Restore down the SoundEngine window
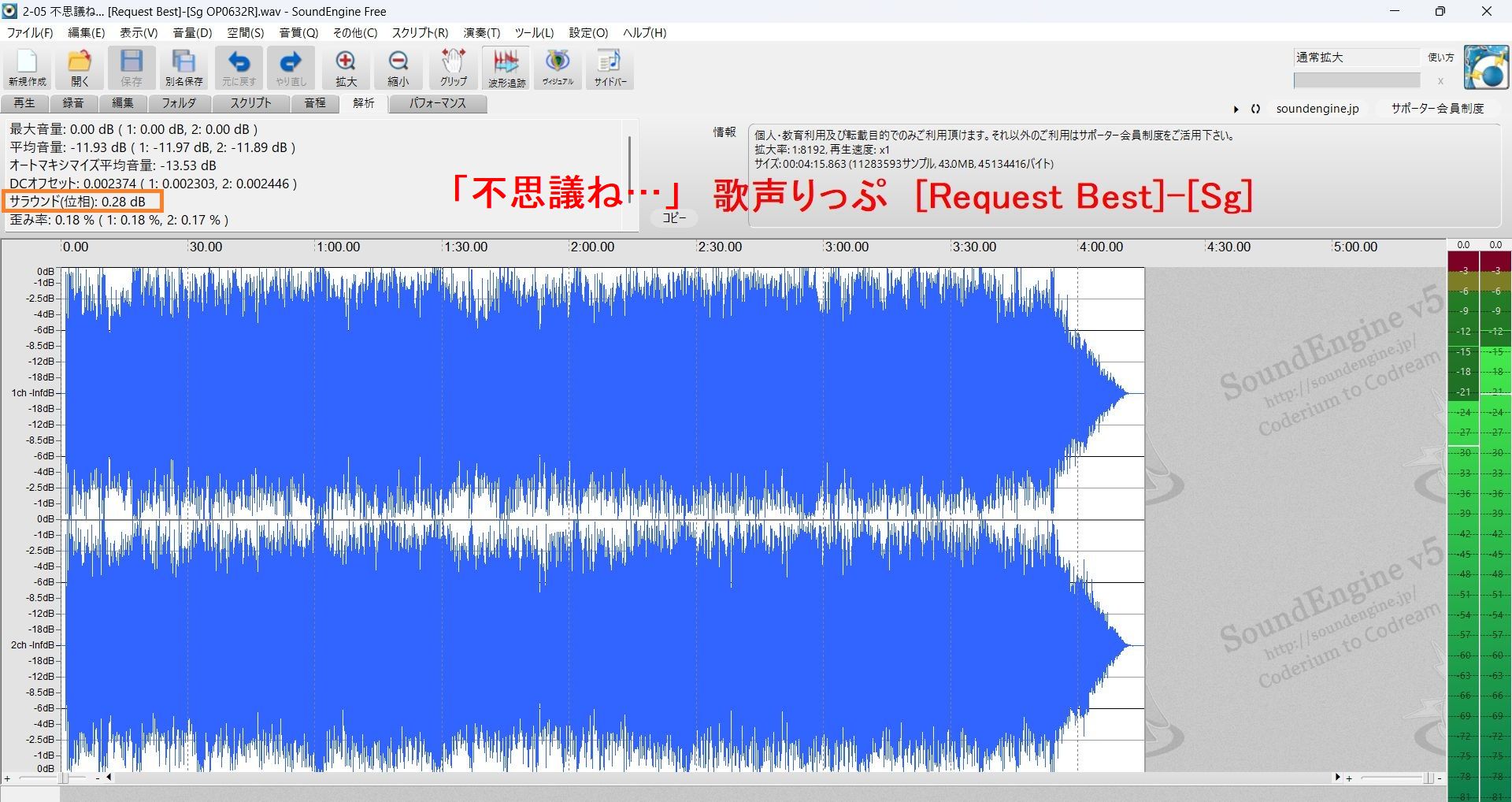Image resolution: width=1512 pixels, height=802 pixels. [1440, 11]
